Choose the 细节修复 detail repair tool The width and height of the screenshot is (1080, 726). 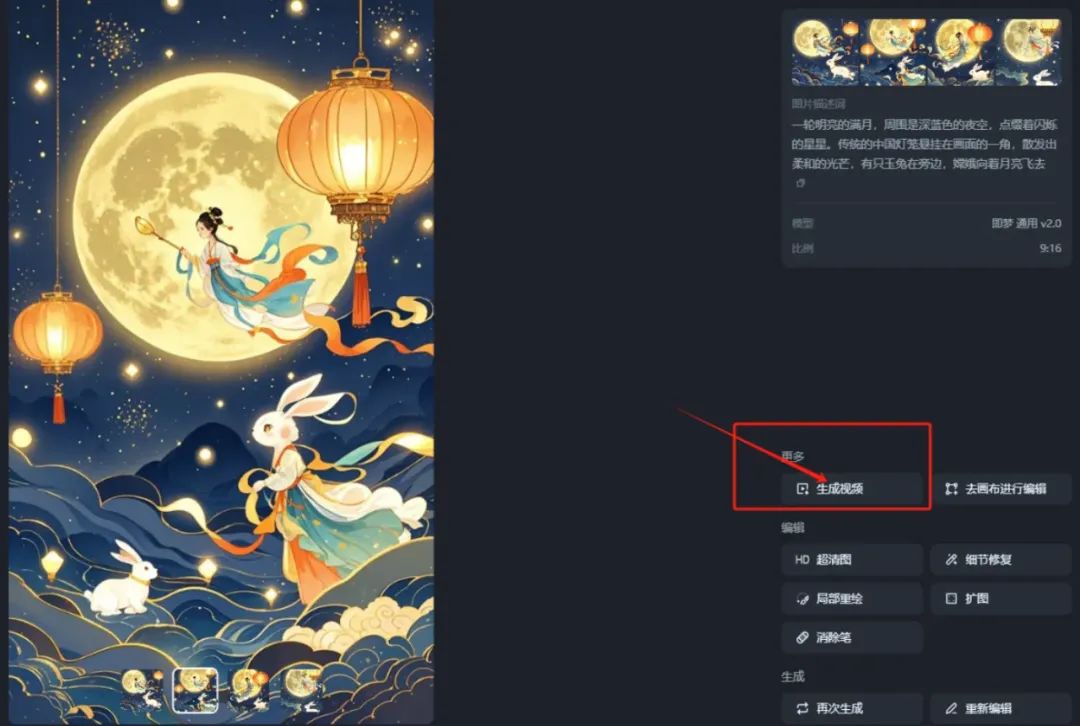pyautogui.click(x=1001, y=559)
